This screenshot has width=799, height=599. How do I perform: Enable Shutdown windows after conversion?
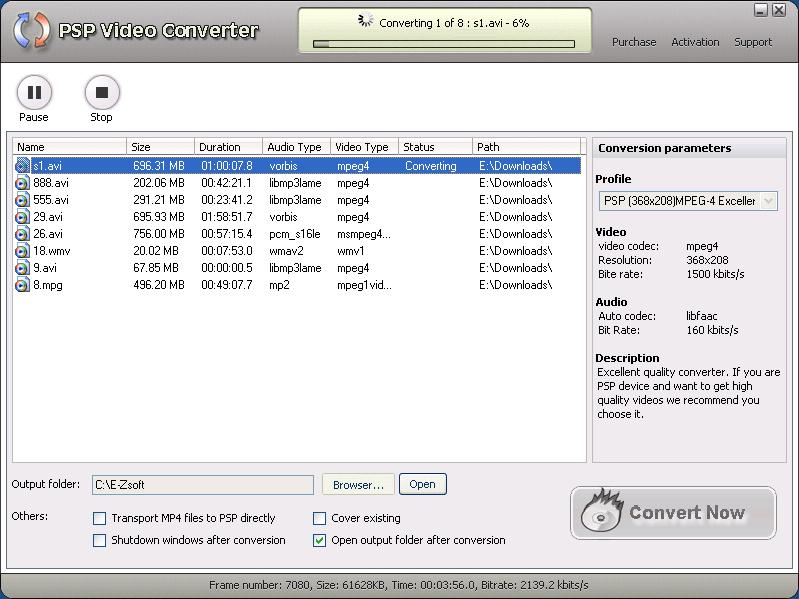[x=99, y=540]
